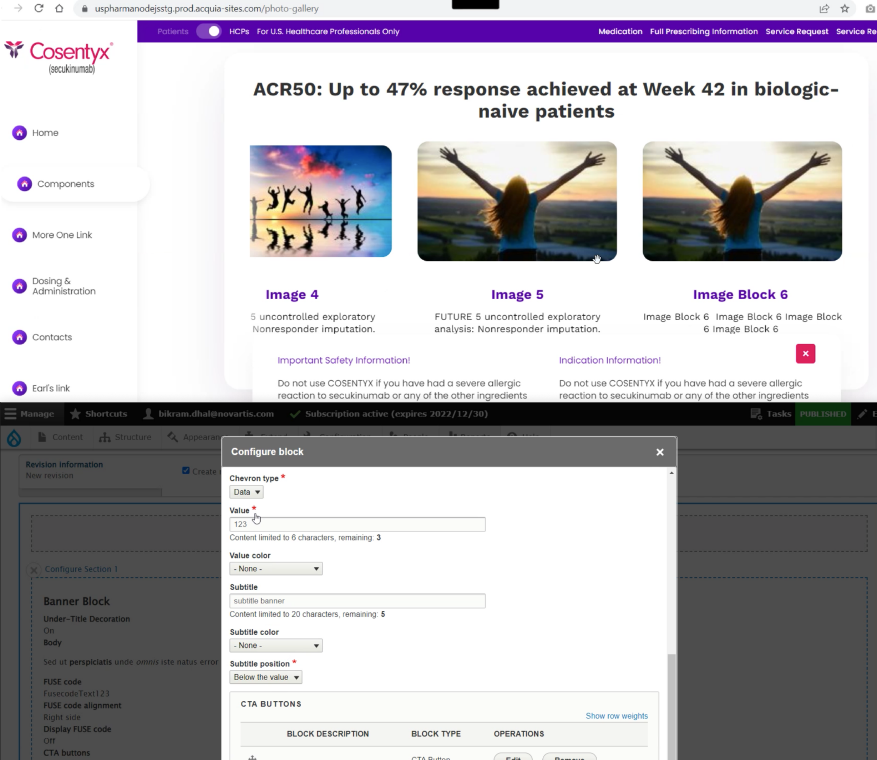Click the Shortcuts star icon
Viewport: 877px width, 760px height.
coord(76,414)
